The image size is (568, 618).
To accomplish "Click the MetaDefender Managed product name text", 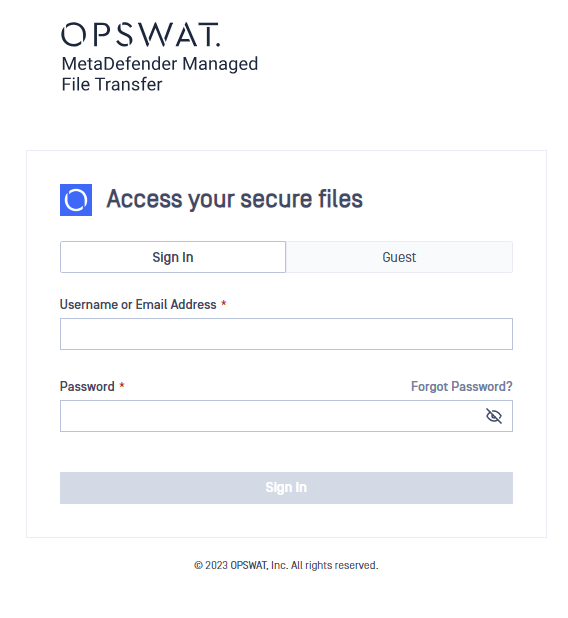I will tap(160, 64).
